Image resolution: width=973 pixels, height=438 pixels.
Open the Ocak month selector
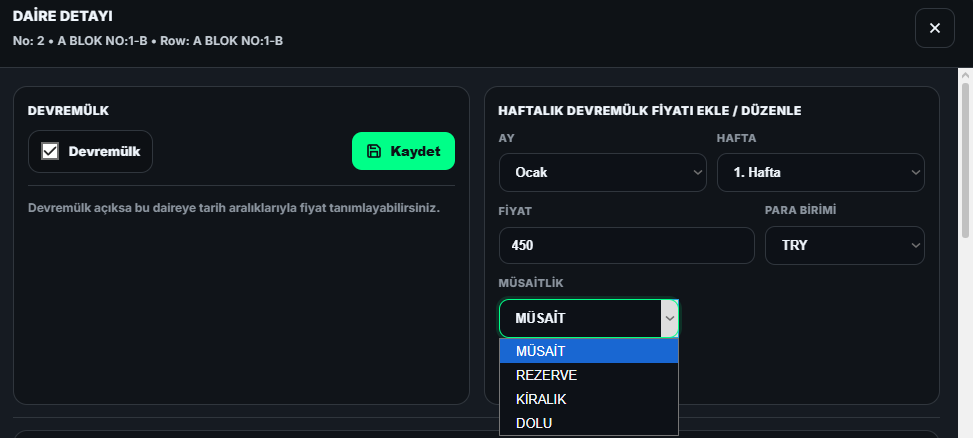[602, 172]
